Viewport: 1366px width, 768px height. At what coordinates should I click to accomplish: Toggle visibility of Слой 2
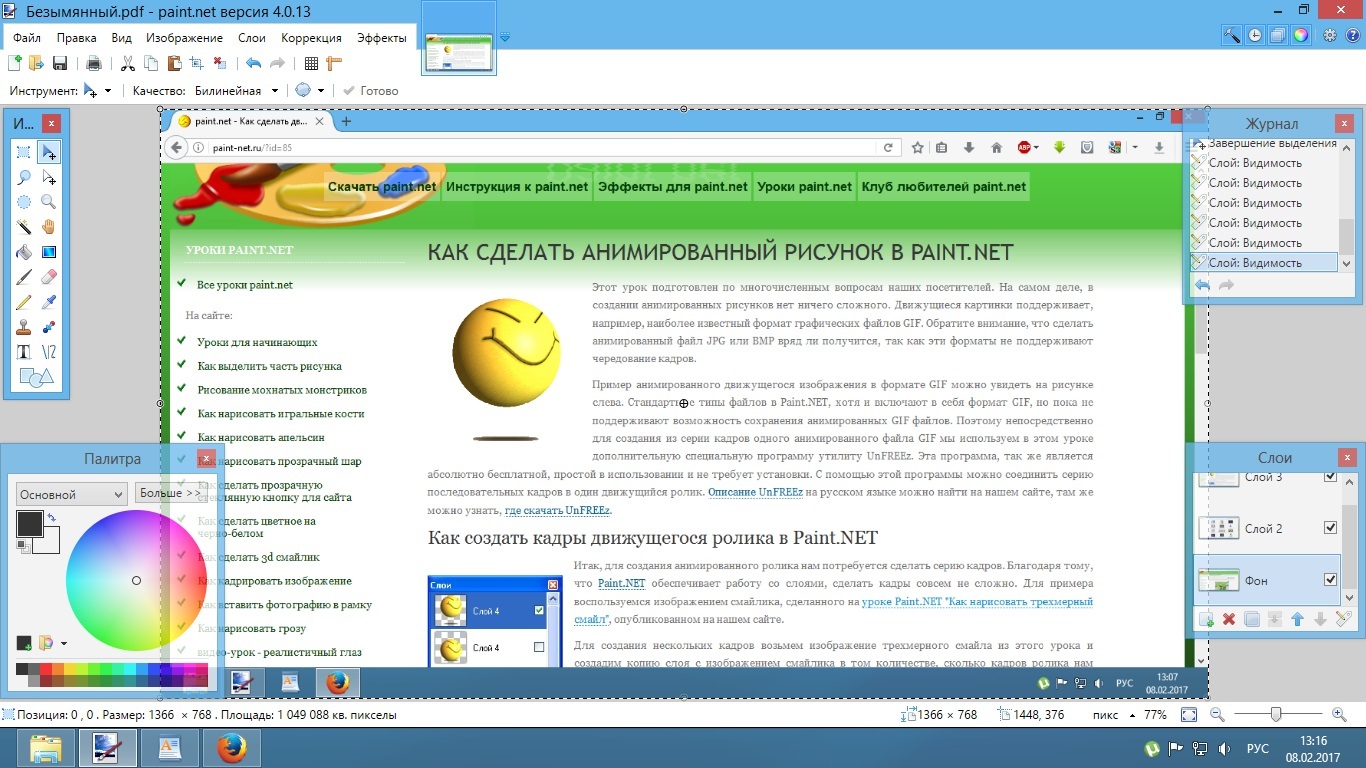(1330, 528)
